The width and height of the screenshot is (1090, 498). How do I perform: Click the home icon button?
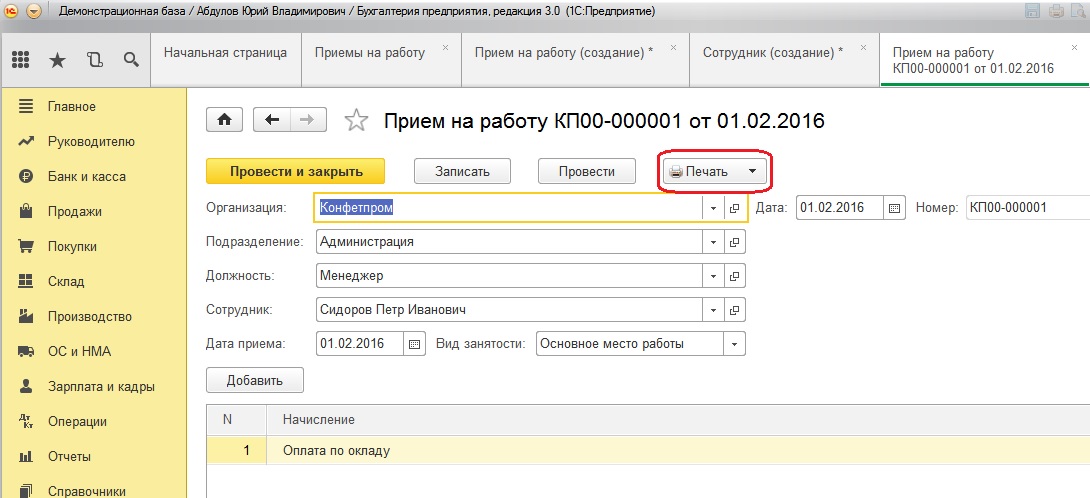(224, 120)
